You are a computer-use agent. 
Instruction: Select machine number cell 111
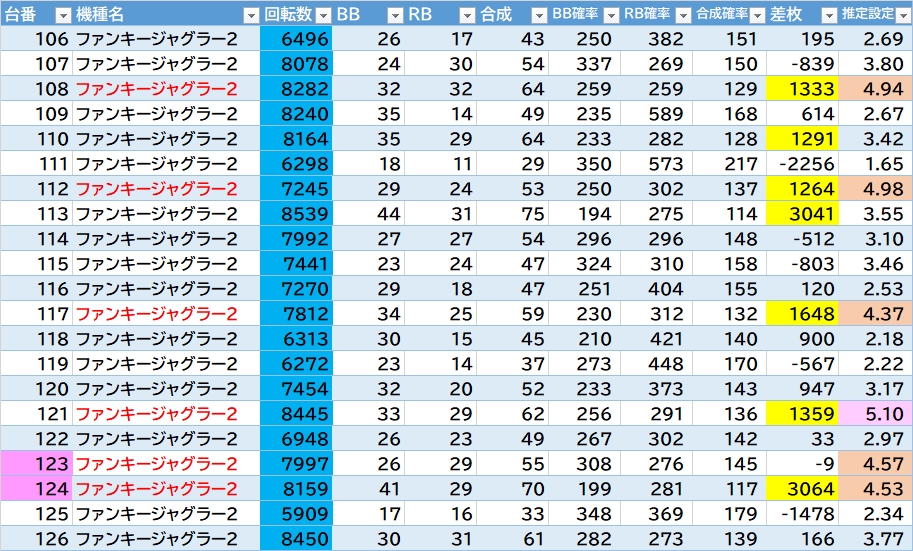(x=36, y=164)
